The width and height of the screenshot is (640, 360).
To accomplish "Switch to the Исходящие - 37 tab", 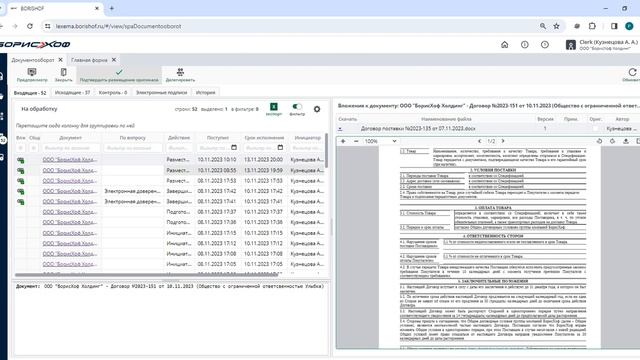I will [x=72, y=93].
